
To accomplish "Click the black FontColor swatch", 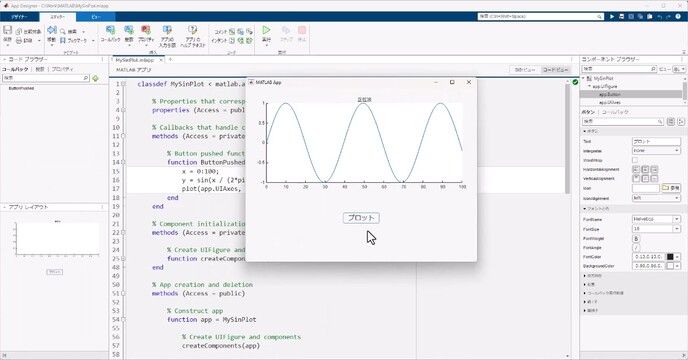I will pos(670,257).
